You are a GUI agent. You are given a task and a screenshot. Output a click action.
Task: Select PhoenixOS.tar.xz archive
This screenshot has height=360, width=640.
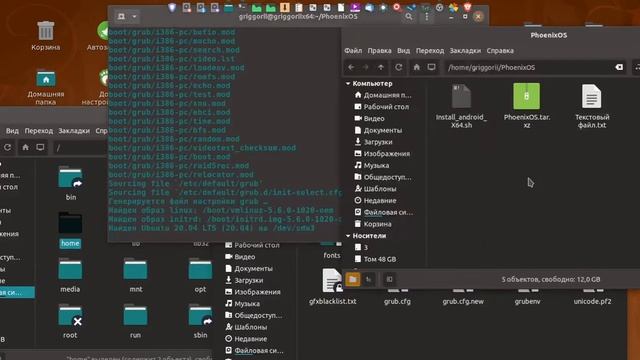pos(527,106)
